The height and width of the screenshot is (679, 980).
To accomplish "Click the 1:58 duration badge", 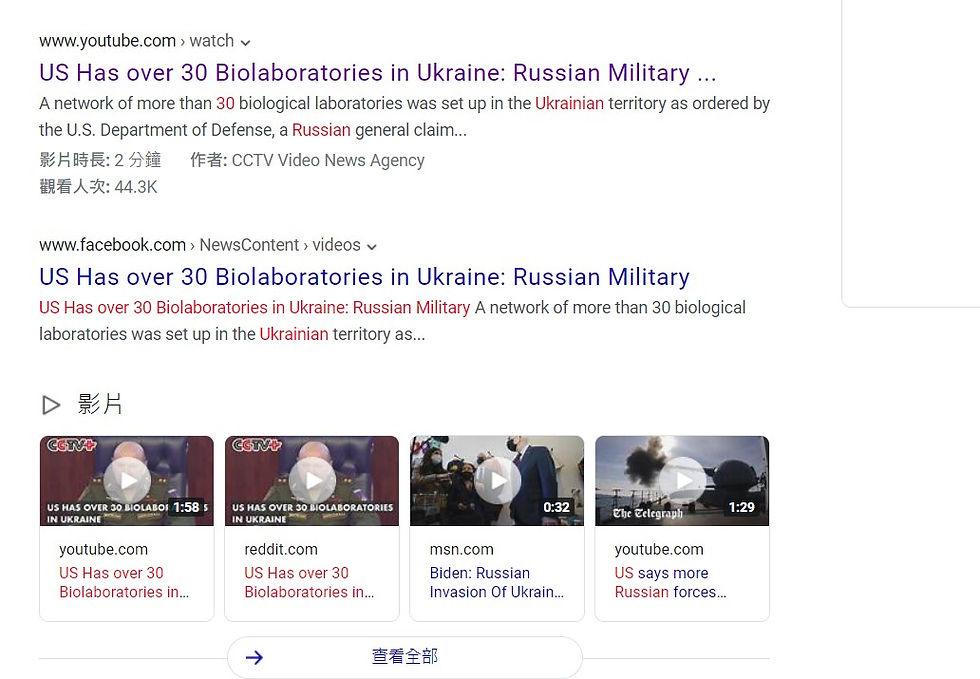I will pyautogui.click(x=186, y=507).
